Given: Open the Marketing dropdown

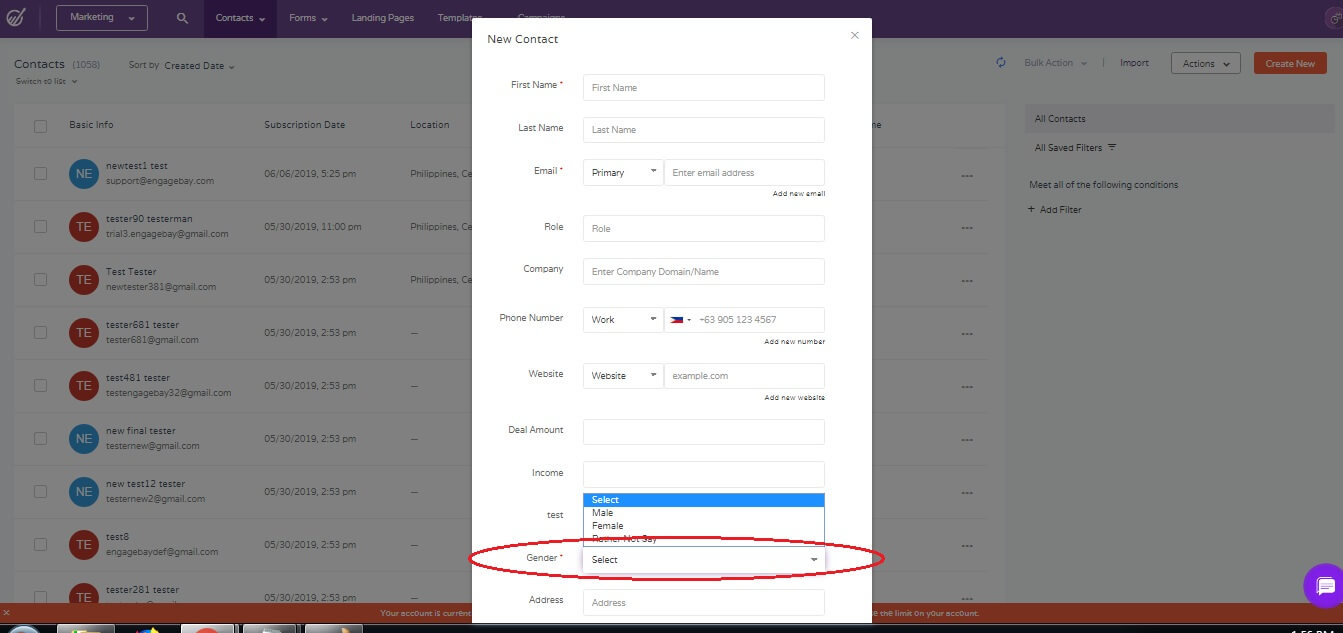Looking at the screenshot, I should click(x=101, y=17).
